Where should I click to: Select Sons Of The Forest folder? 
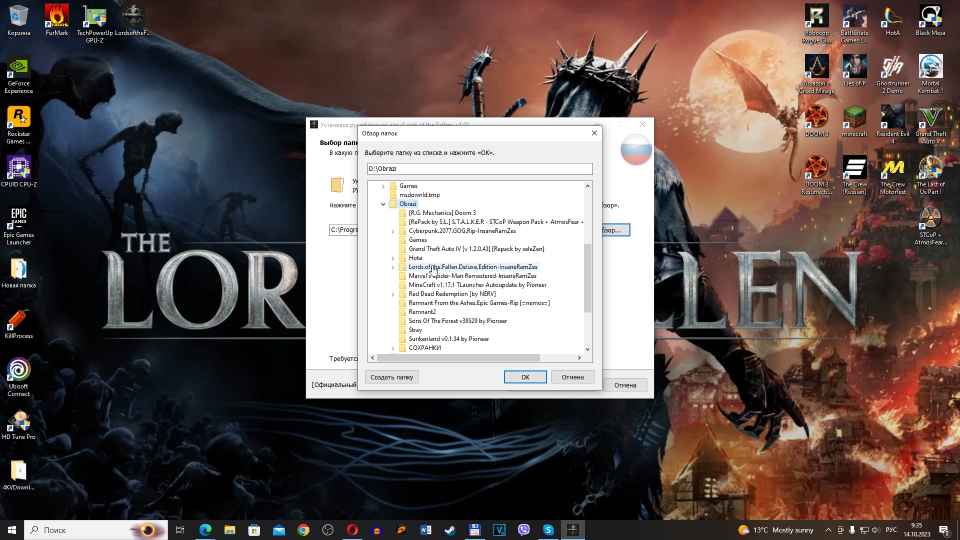457,321
